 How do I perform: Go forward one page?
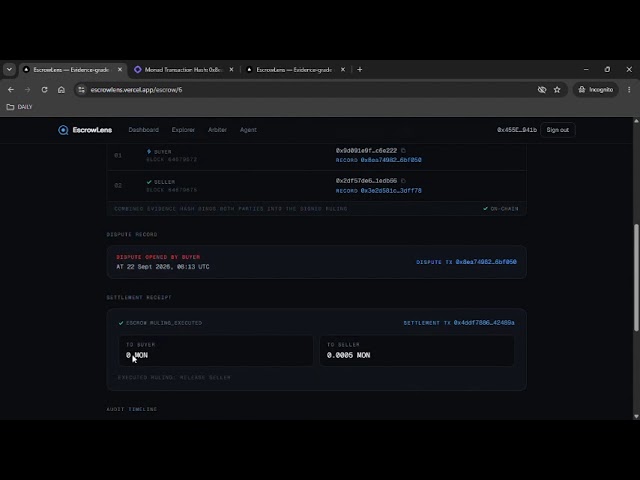pos(27,90)
